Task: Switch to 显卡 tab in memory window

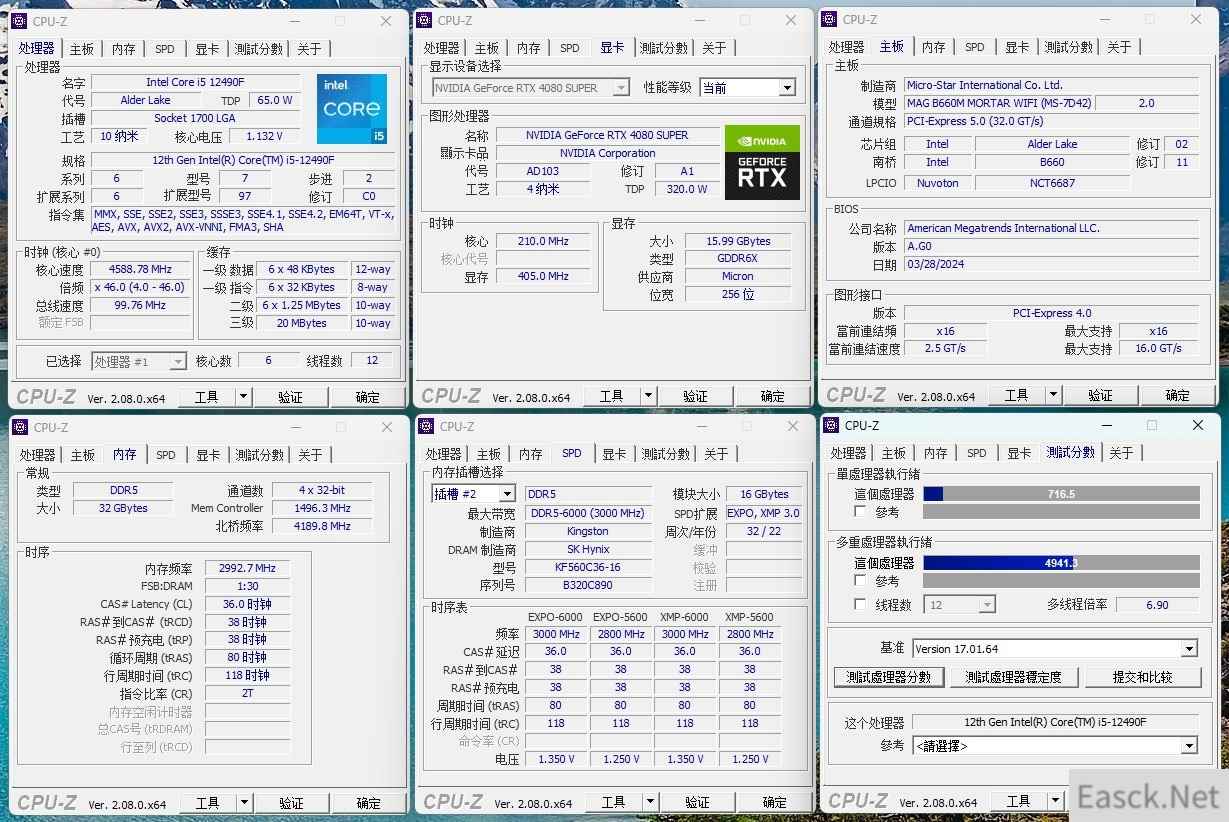Action: tap(208, 455)
